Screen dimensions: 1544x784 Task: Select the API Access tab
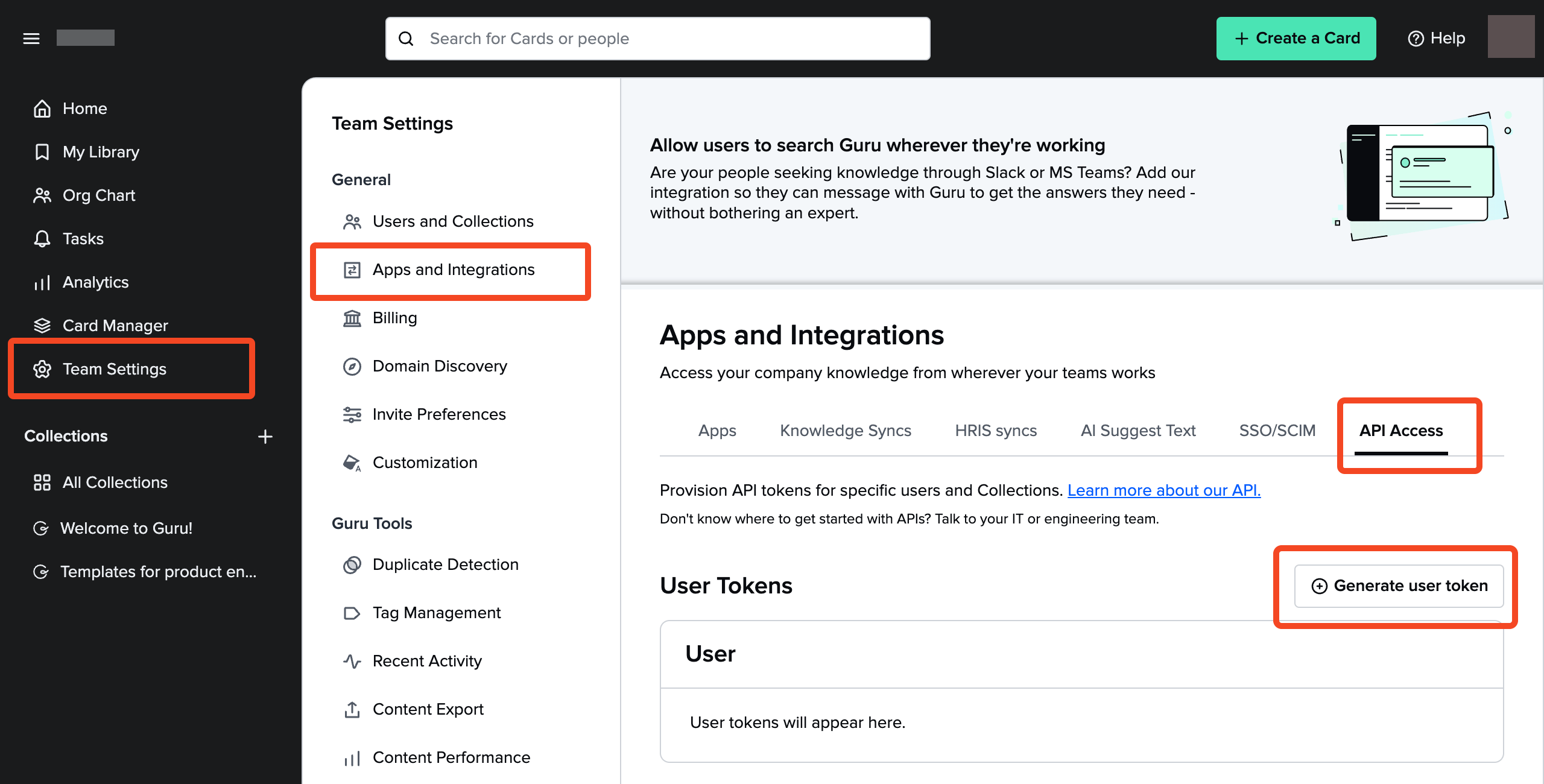click(1401, 431)
